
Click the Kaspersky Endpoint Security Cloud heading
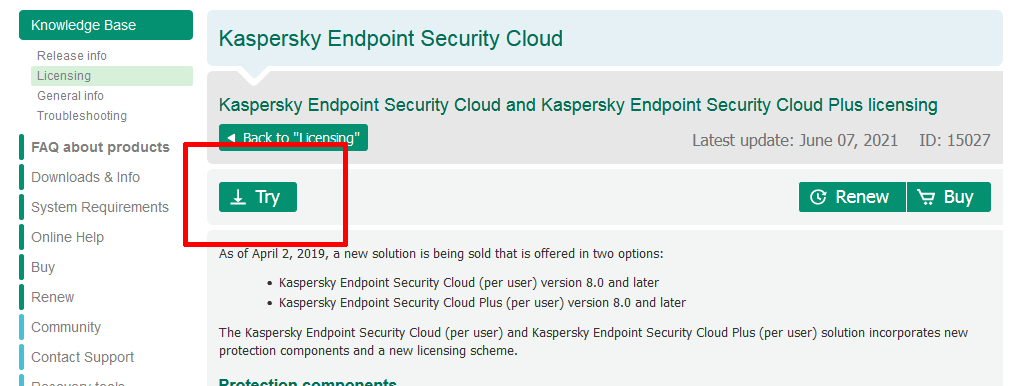(x=390, y=38)
